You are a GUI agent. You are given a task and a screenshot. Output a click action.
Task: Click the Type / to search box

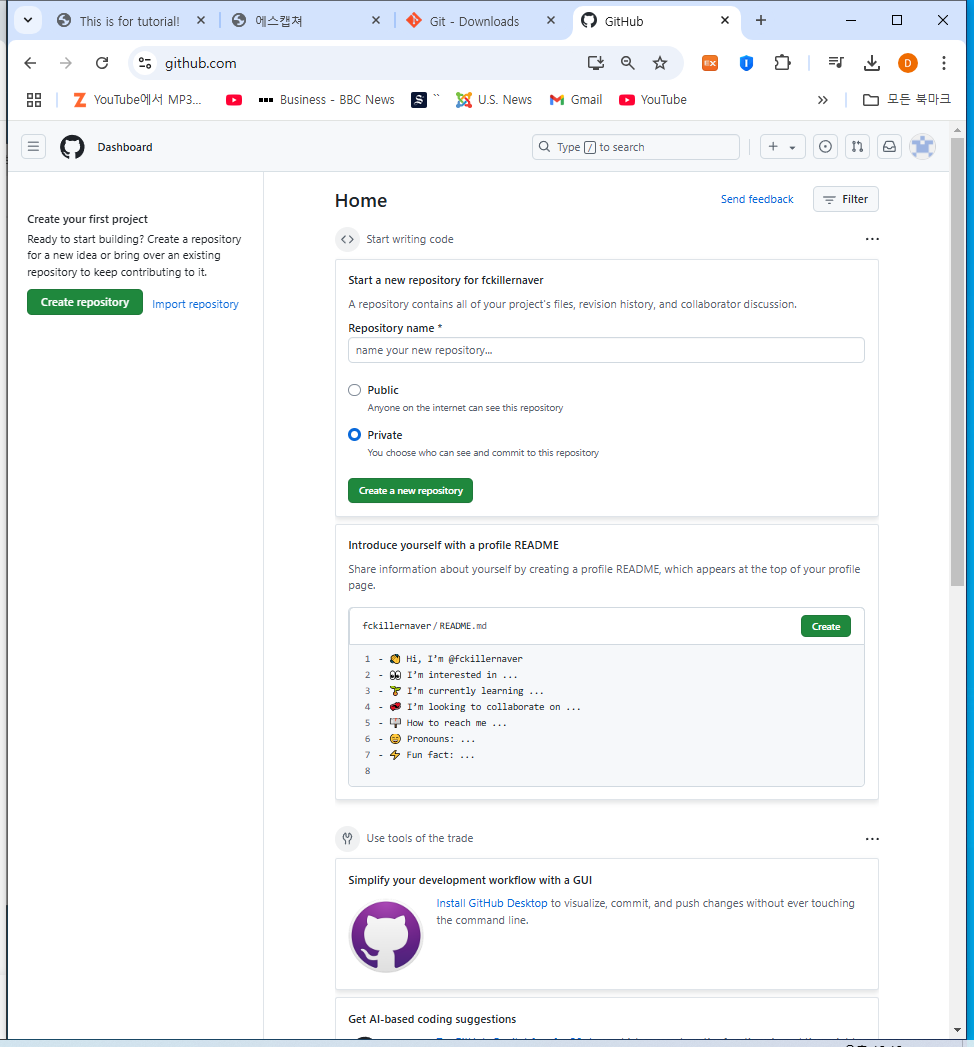click(x=636, y=147)
